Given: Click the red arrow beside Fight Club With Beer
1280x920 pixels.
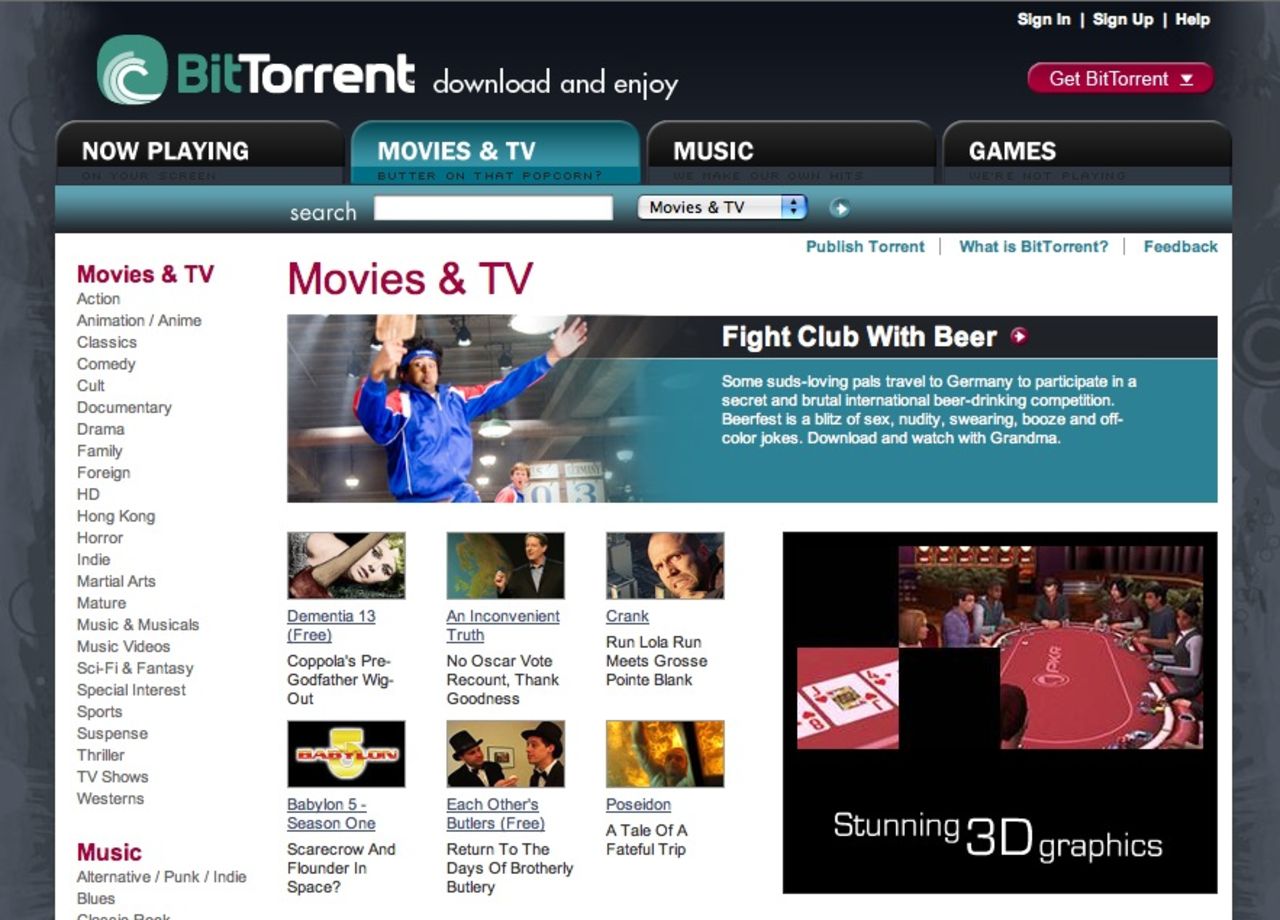Looking at the screenshot, I should coord(1019,337).
